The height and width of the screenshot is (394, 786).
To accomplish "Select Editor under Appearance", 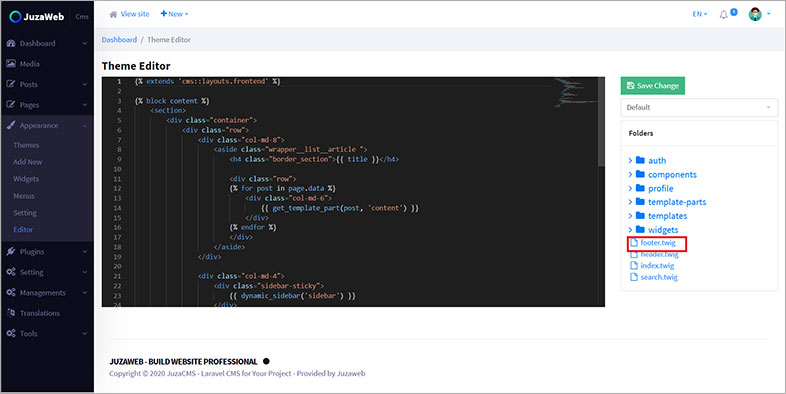I will (23, 230).
